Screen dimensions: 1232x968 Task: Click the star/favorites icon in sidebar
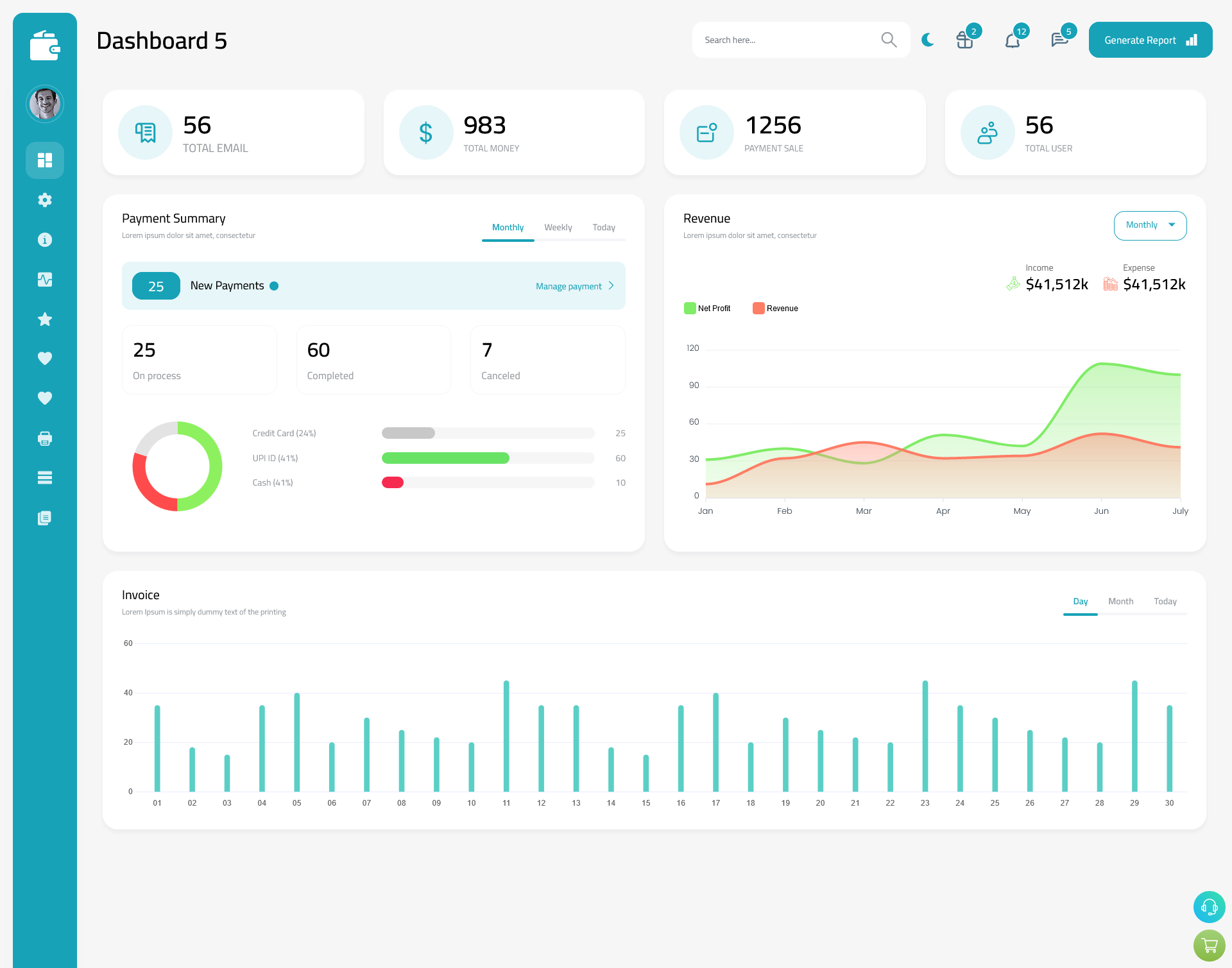coord(44,319)
